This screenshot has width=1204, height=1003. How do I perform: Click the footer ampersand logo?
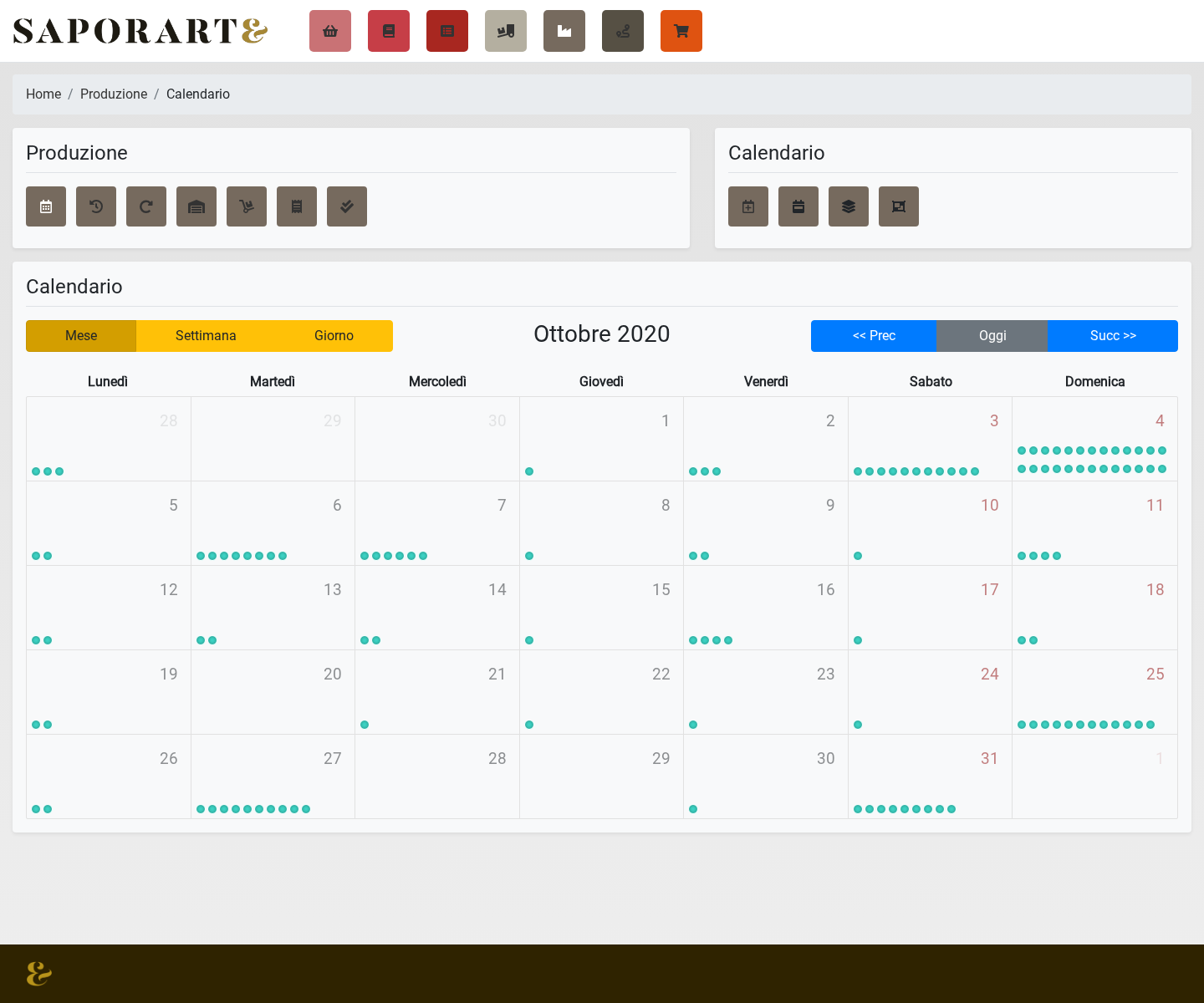coord(38,974)
